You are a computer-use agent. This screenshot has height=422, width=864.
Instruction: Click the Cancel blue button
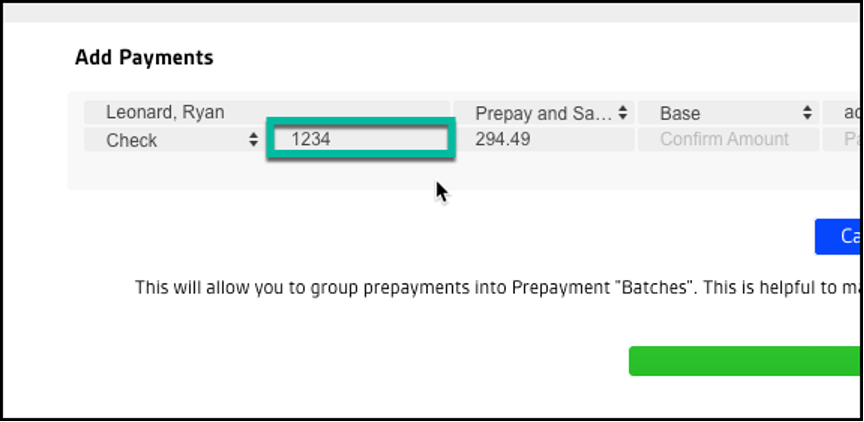840,237
